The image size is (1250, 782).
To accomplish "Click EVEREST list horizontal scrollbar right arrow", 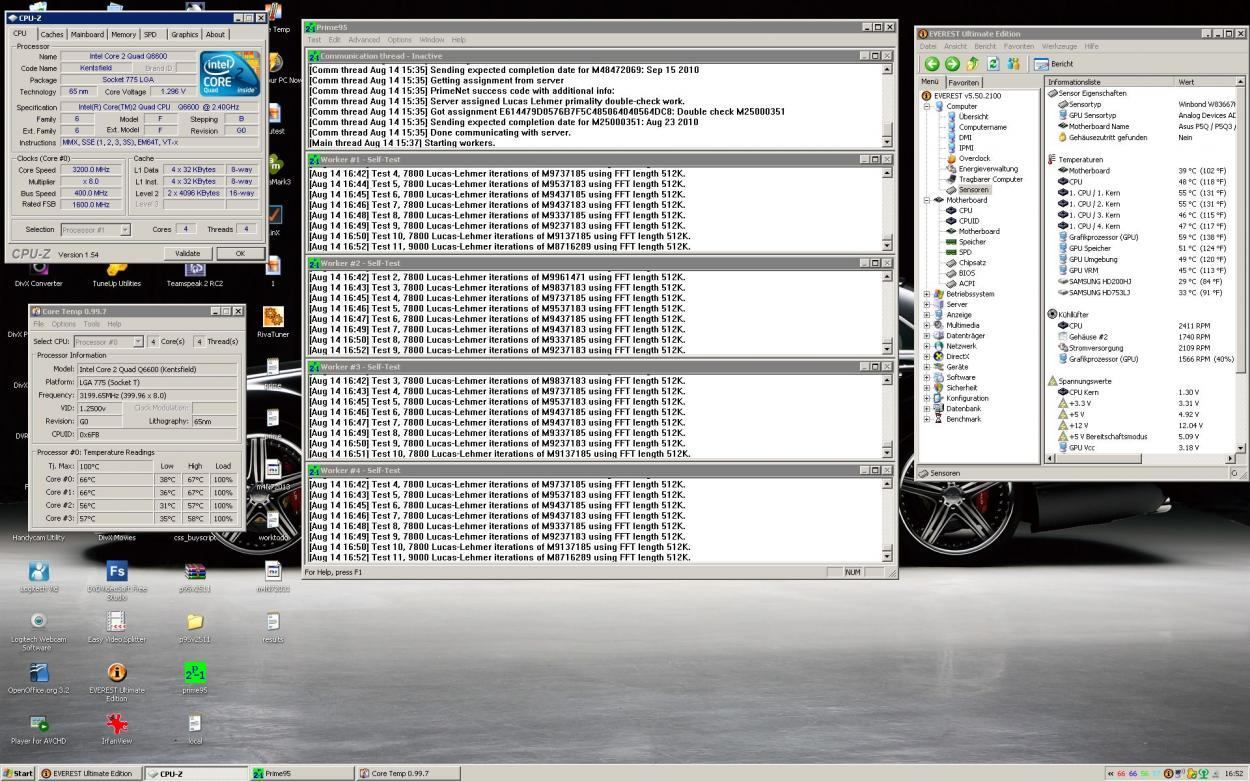I will click(x=1231, y=458).
